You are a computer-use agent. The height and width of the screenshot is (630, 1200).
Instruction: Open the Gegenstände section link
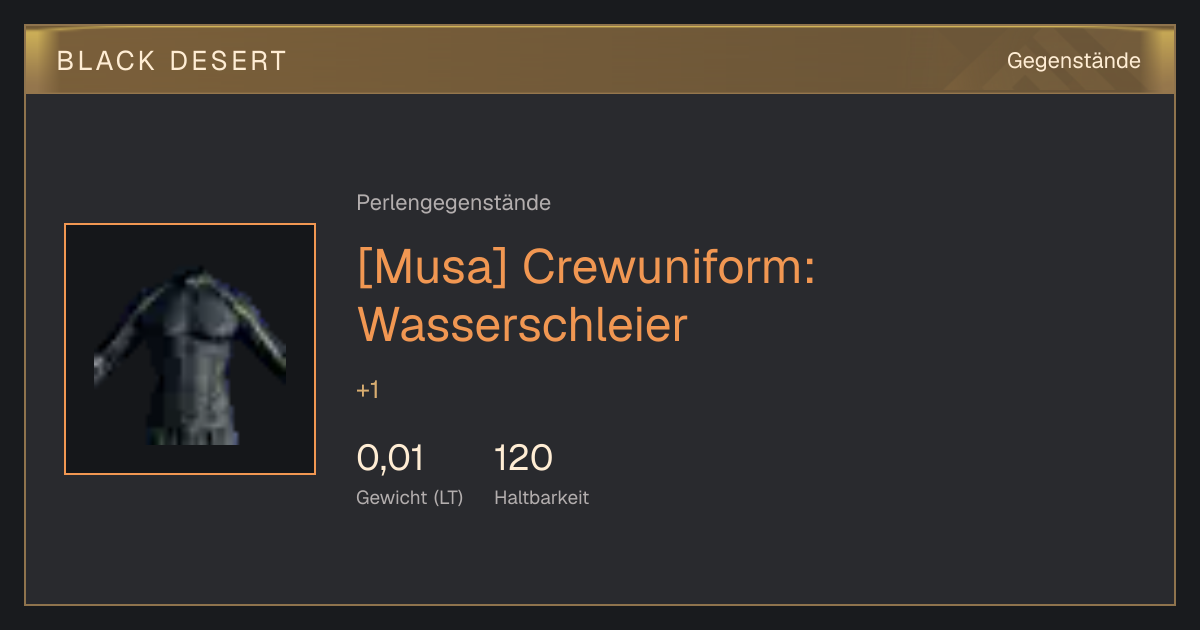pos(1073,61)
